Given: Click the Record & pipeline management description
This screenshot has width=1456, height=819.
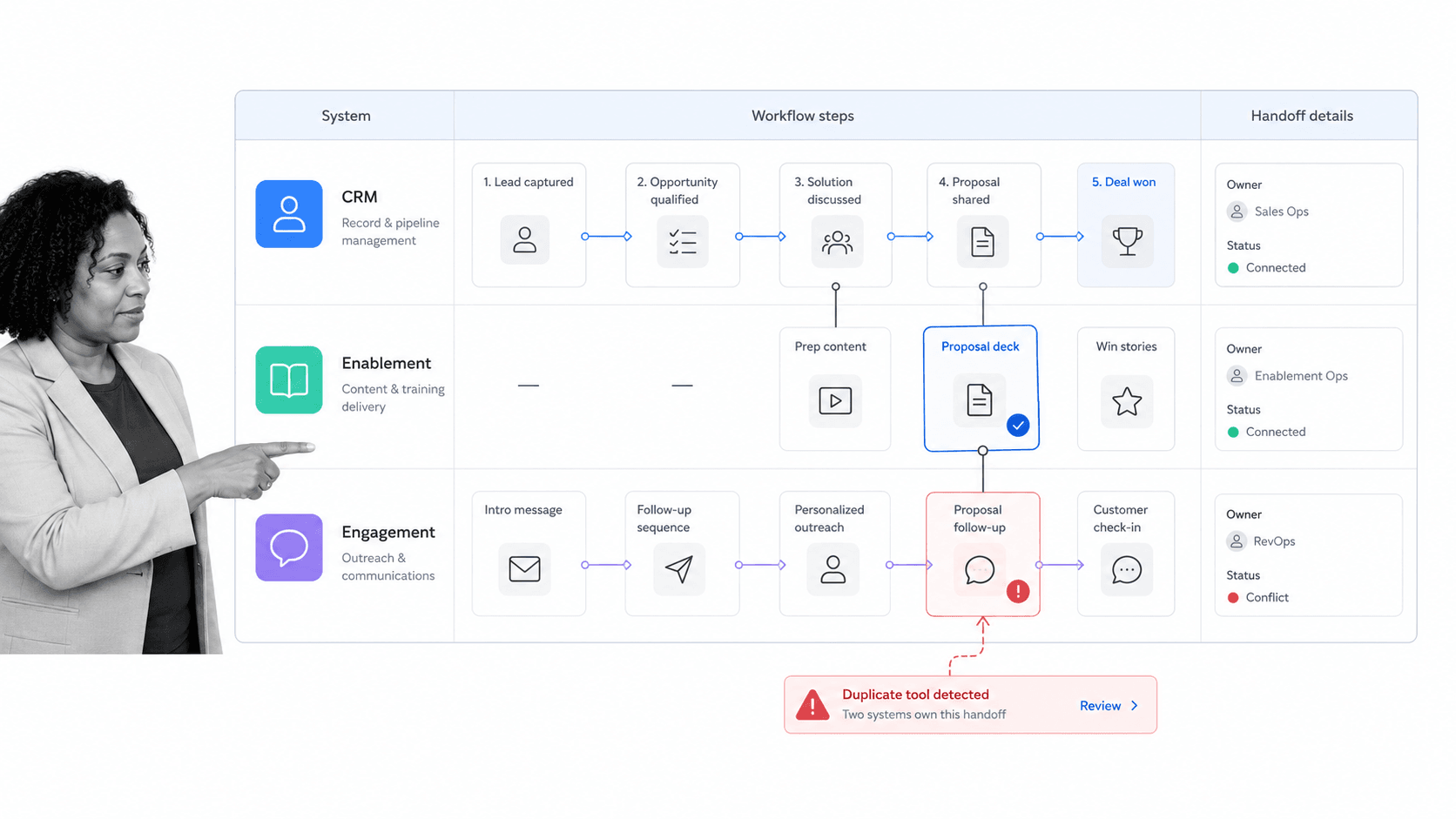Looking at the screenshot, I should click(390, 232).
